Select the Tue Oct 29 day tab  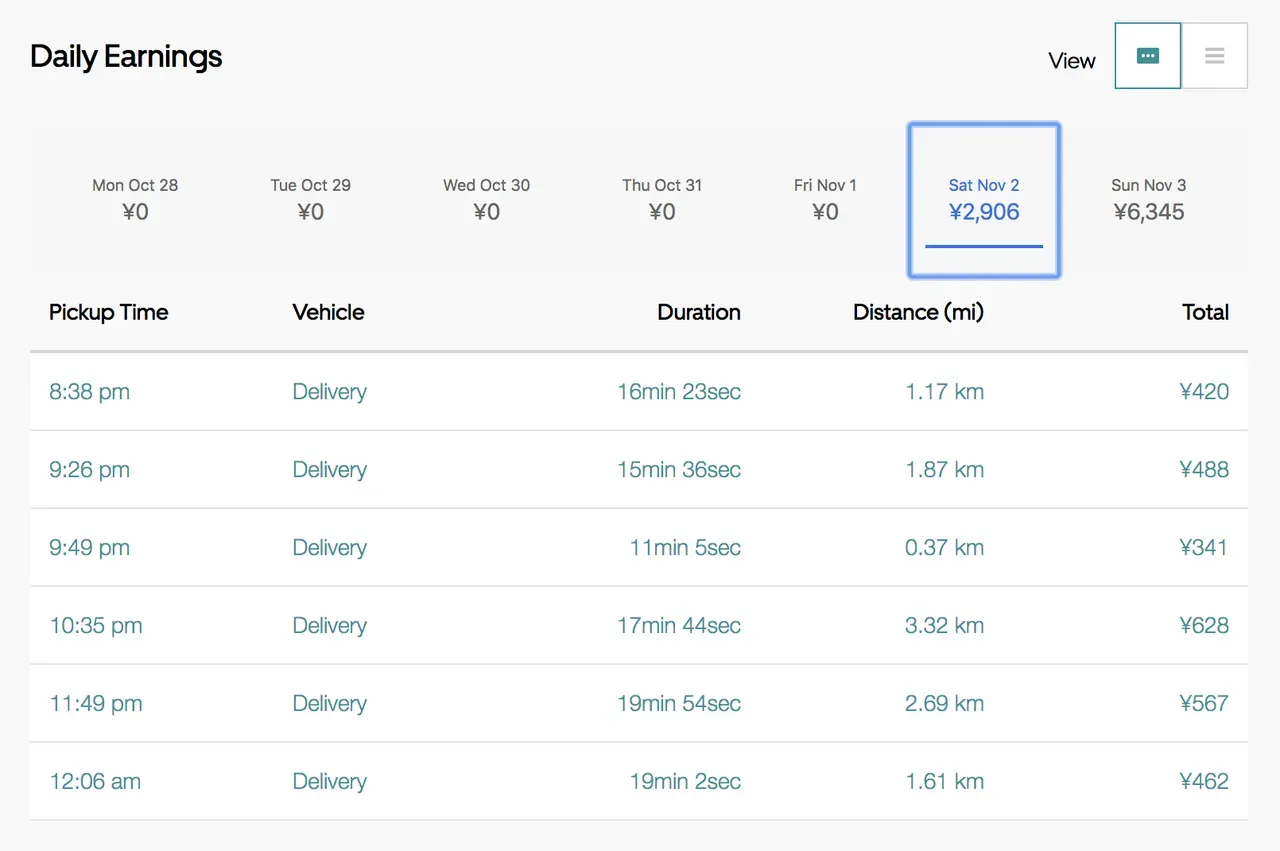(x=310, y=199)
